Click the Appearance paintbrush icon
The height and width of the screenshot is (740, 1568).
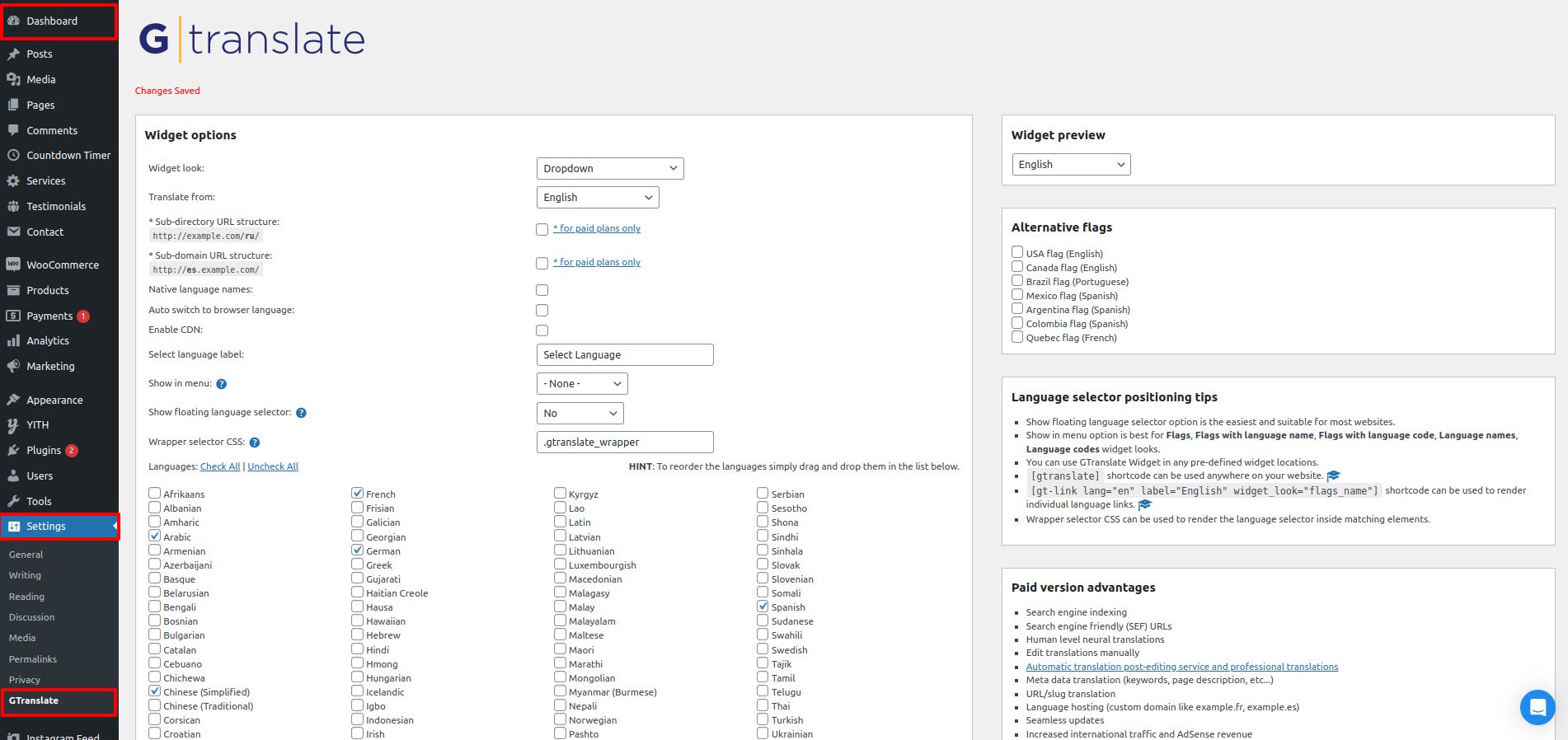pos(13,400)
